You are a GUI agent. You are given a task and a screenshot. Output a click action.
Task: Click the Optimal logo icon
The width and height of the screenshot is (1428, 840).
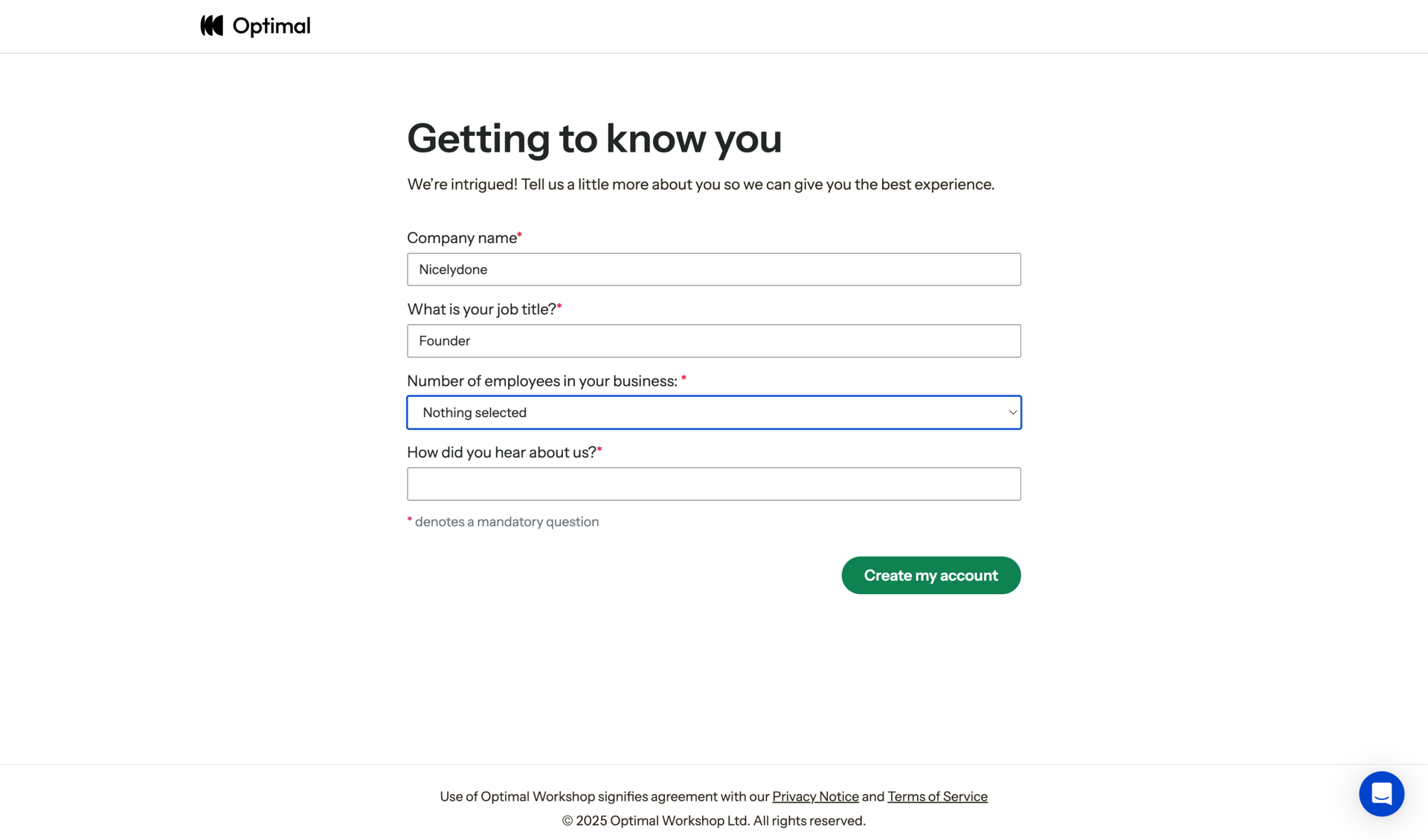point(212,26)
